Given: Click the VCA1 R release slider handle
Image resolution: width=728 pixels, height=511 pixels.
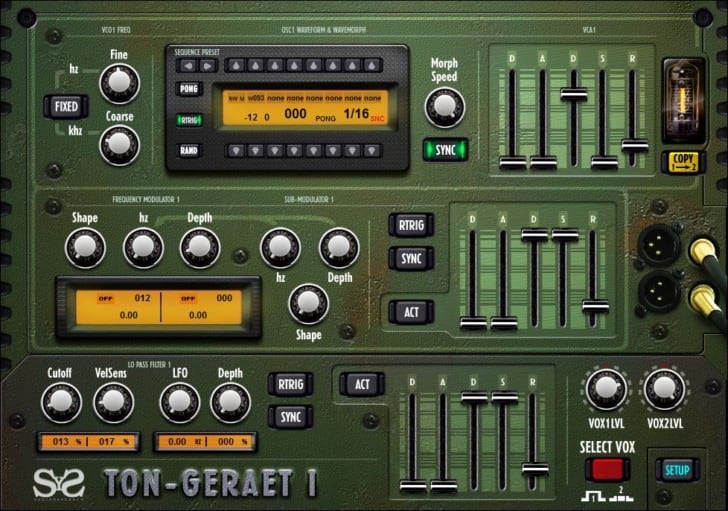Looking at the screenshot, I should 635,145.
